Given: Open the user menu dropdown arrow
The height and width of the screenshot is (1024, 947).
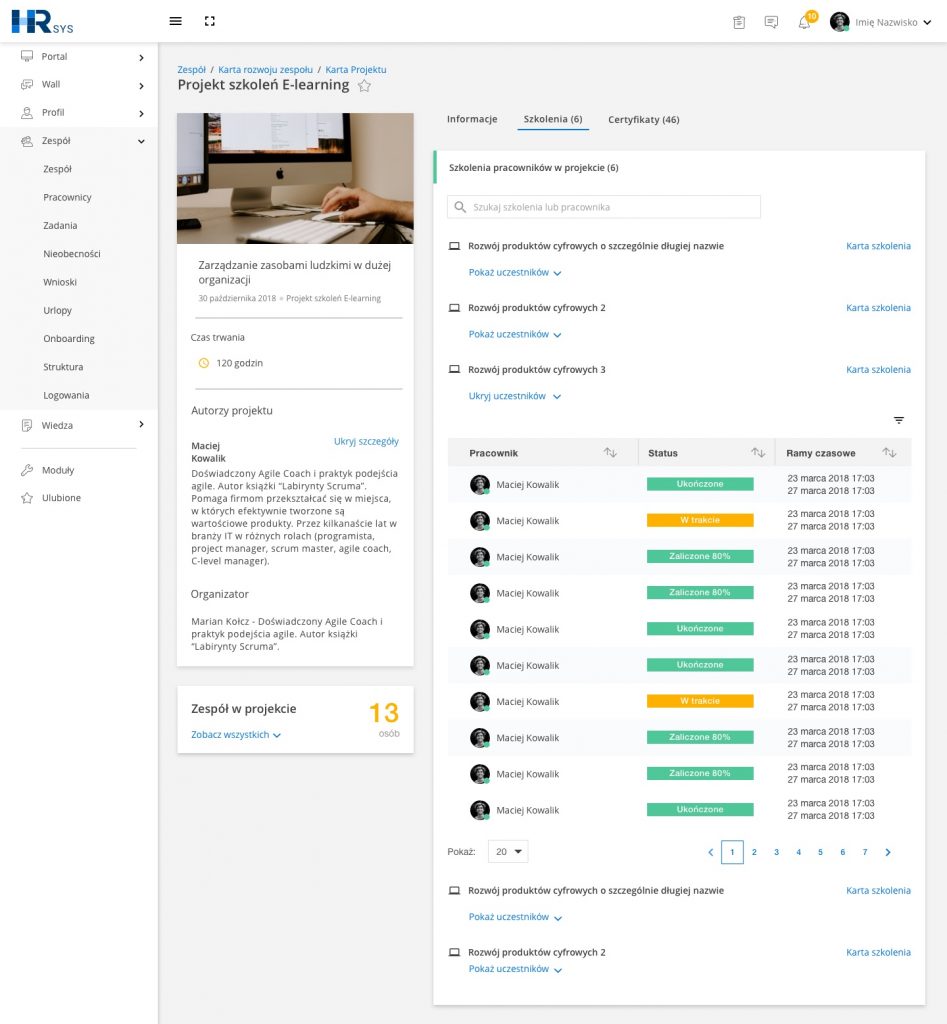Looking at the screenshot, I should point(927,22).
